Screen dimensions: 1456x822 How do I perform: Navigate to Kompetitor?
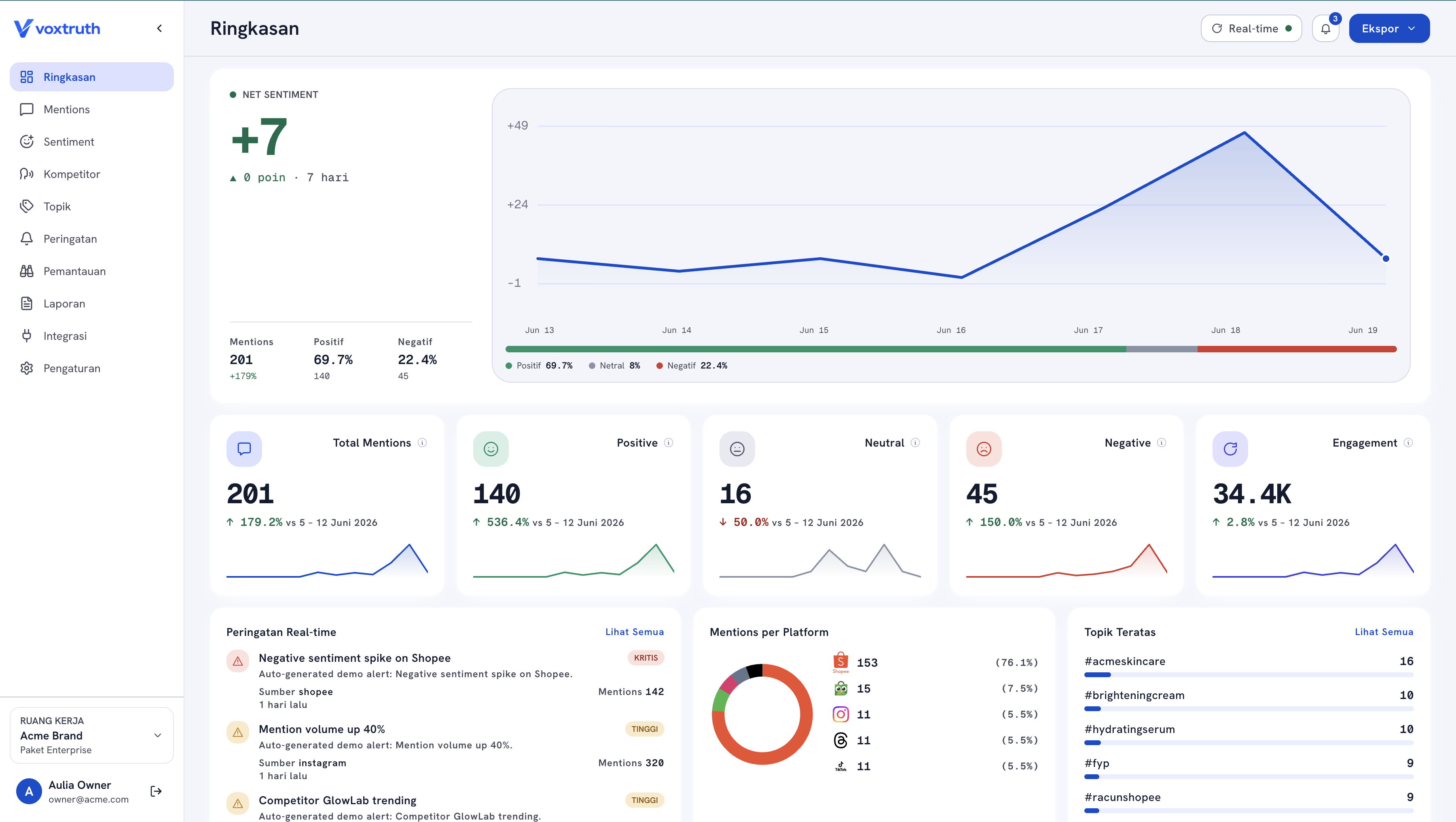[91, 174]
